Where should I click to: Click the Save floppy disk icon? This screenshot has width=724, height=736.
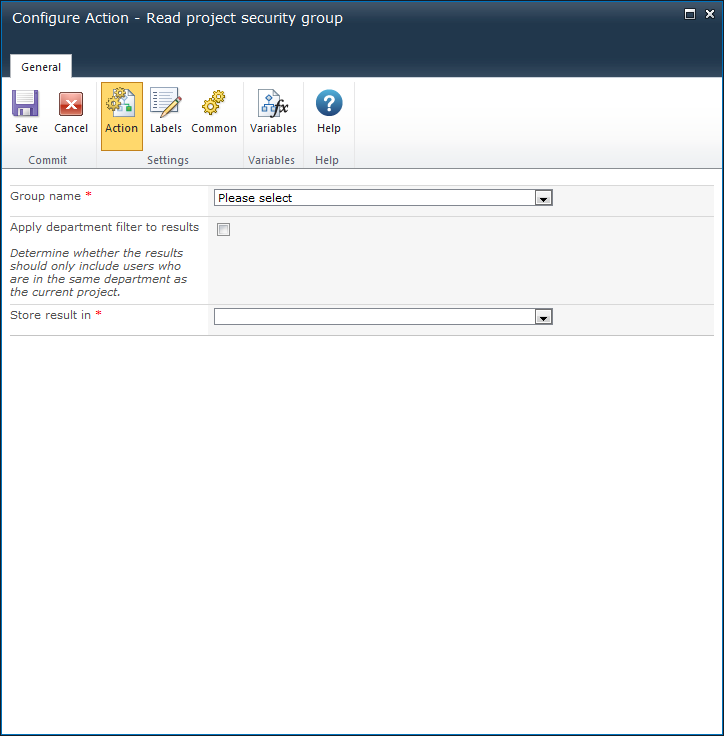click(26, 105)
